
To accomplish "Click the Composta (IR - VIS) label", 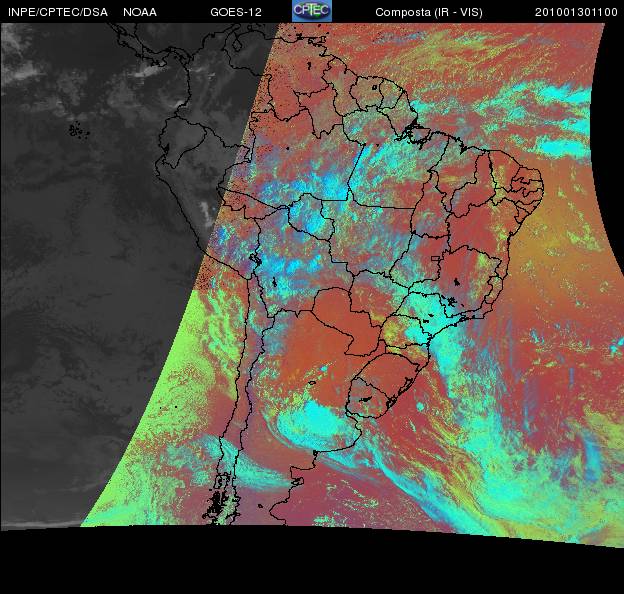I will (429, 13).
